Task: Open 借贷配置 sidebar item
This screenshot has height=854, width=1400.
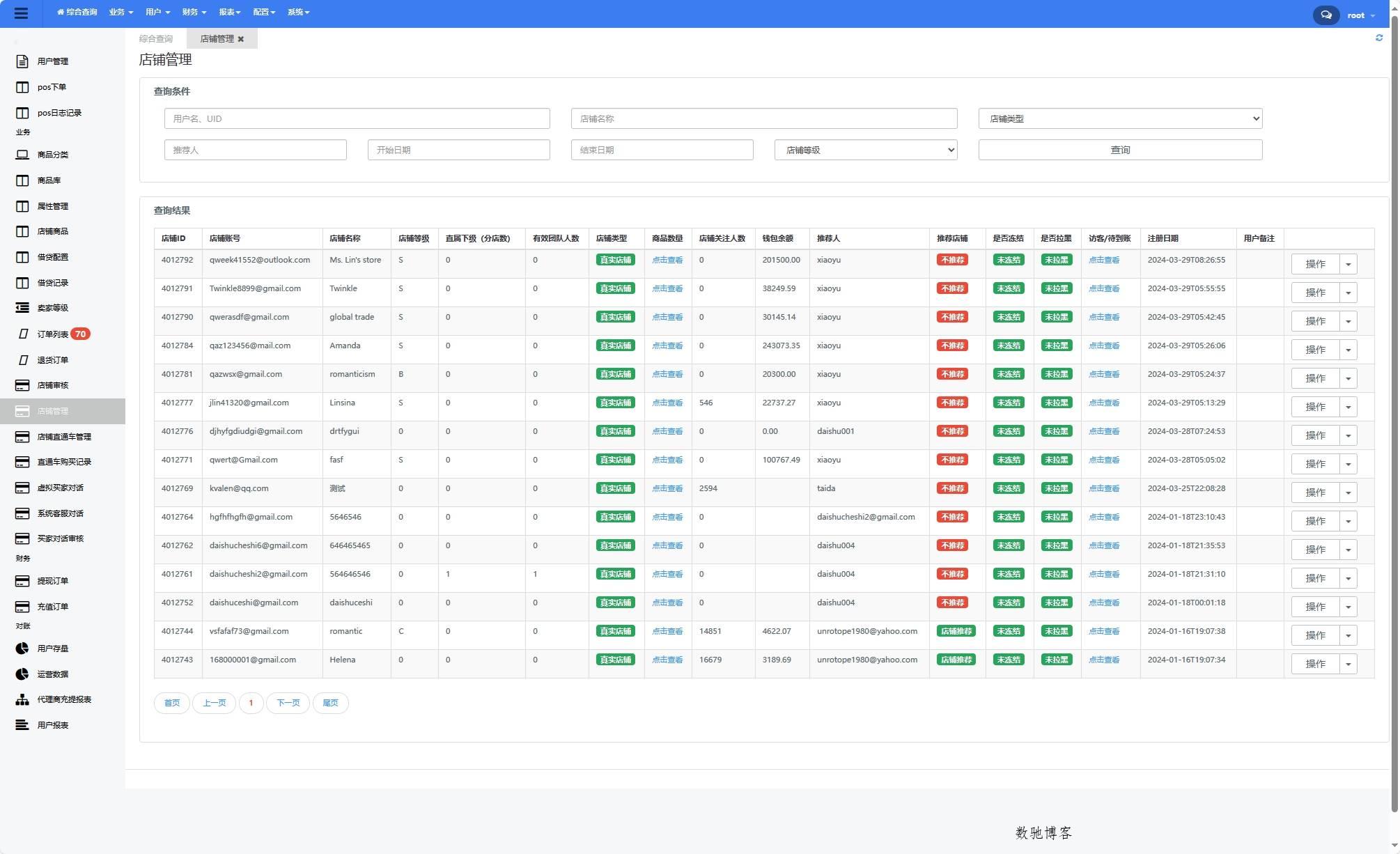Action: click(53, 257)
